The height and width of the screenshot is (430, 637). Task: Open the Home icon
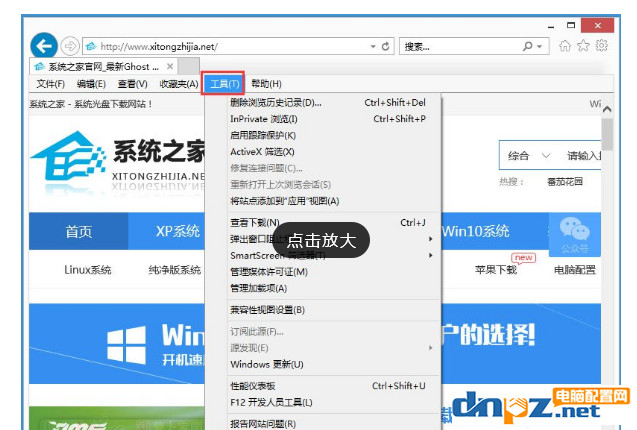tap(565, 46)
